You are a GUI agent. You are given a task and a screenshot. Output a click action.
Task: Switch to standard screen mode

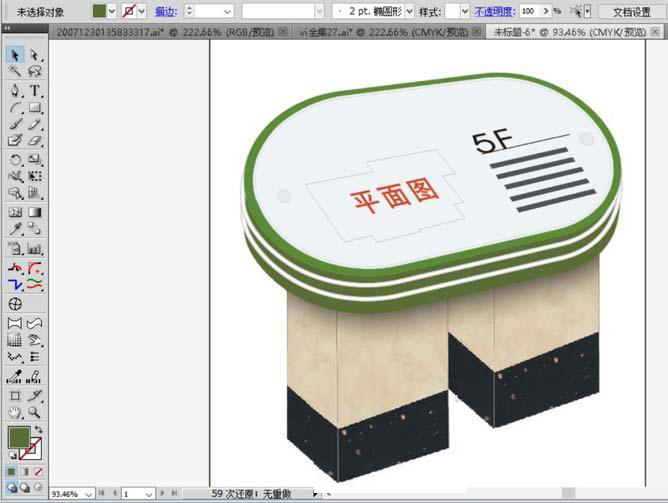pos(12,487)
